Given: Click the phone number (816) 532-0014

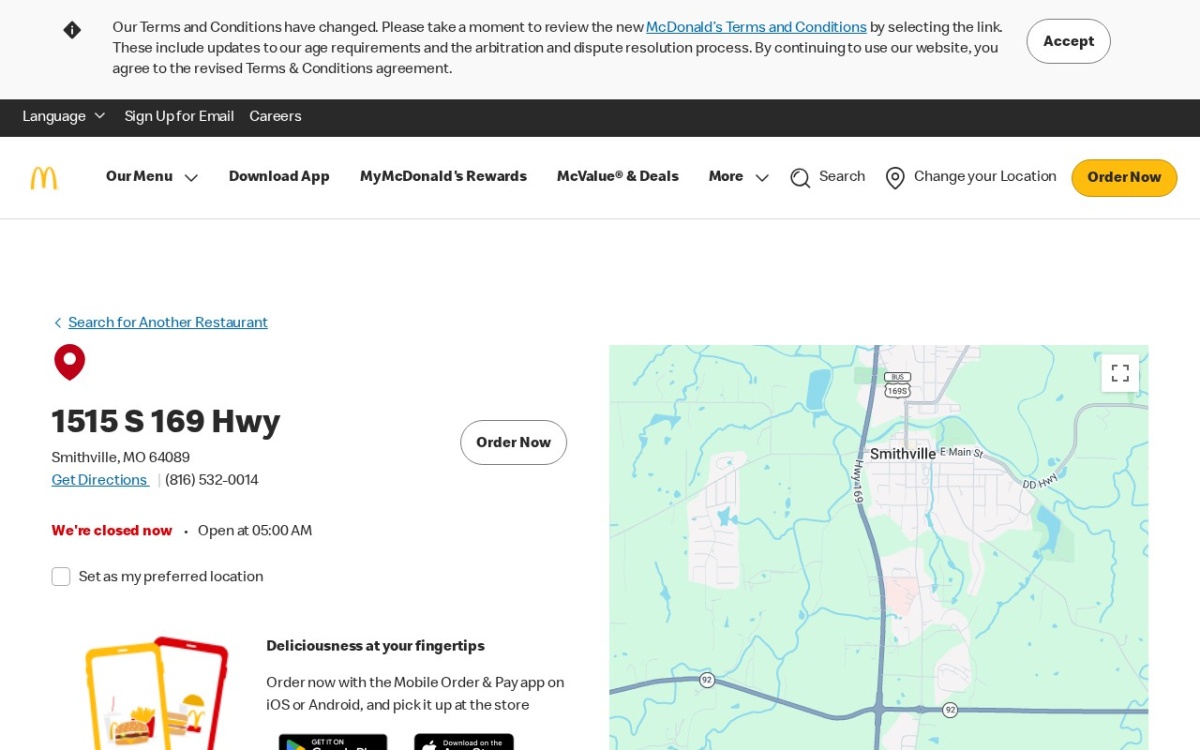Looking at the screenshot, I should click(212, 480).
